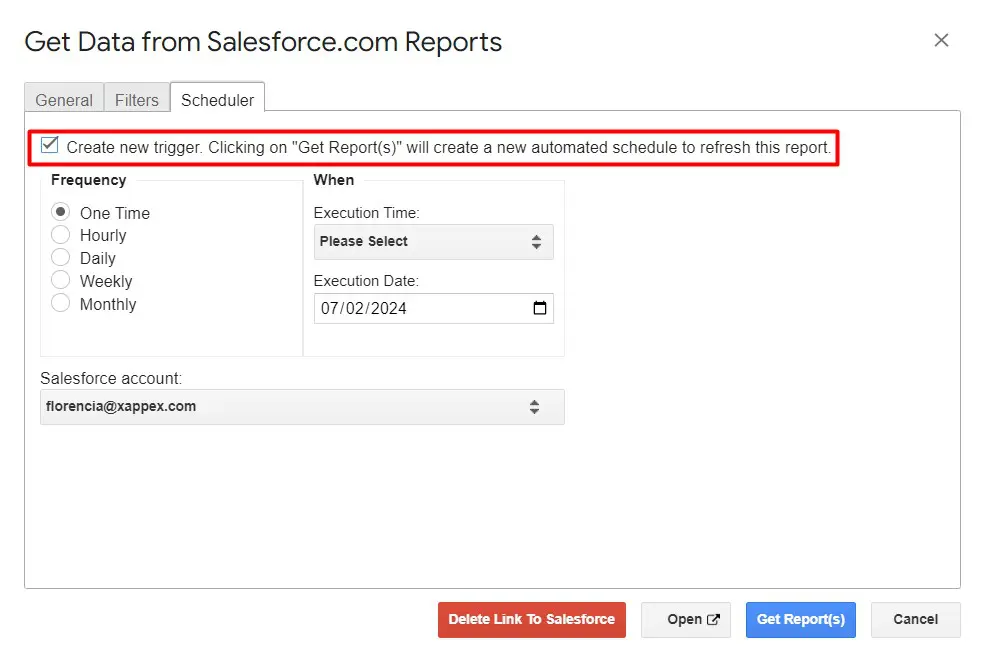Open the Salesforce account dropdown
Viewport: 982px width, 668px height.
[x=302, y=407]
